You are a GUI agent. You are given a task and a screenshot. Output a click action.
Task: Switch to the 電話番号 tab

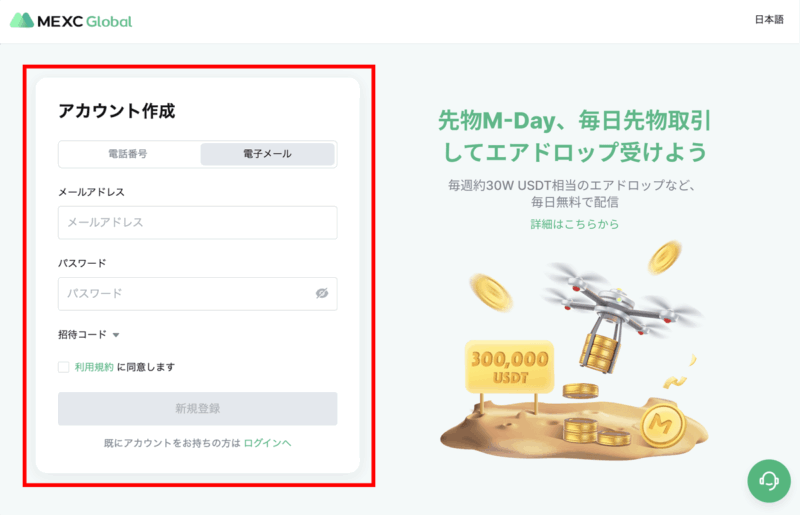click(x=129, y=154)
